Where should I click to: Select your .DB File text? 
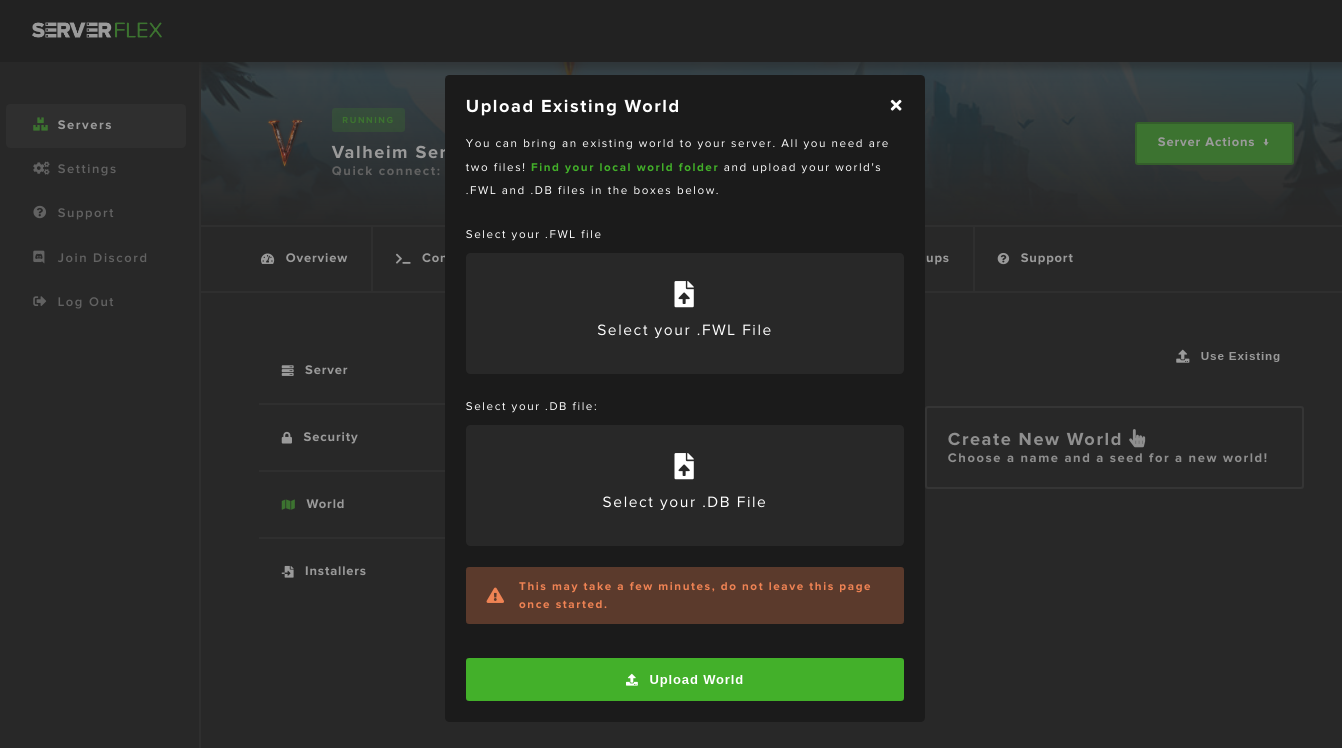[684, 502]
